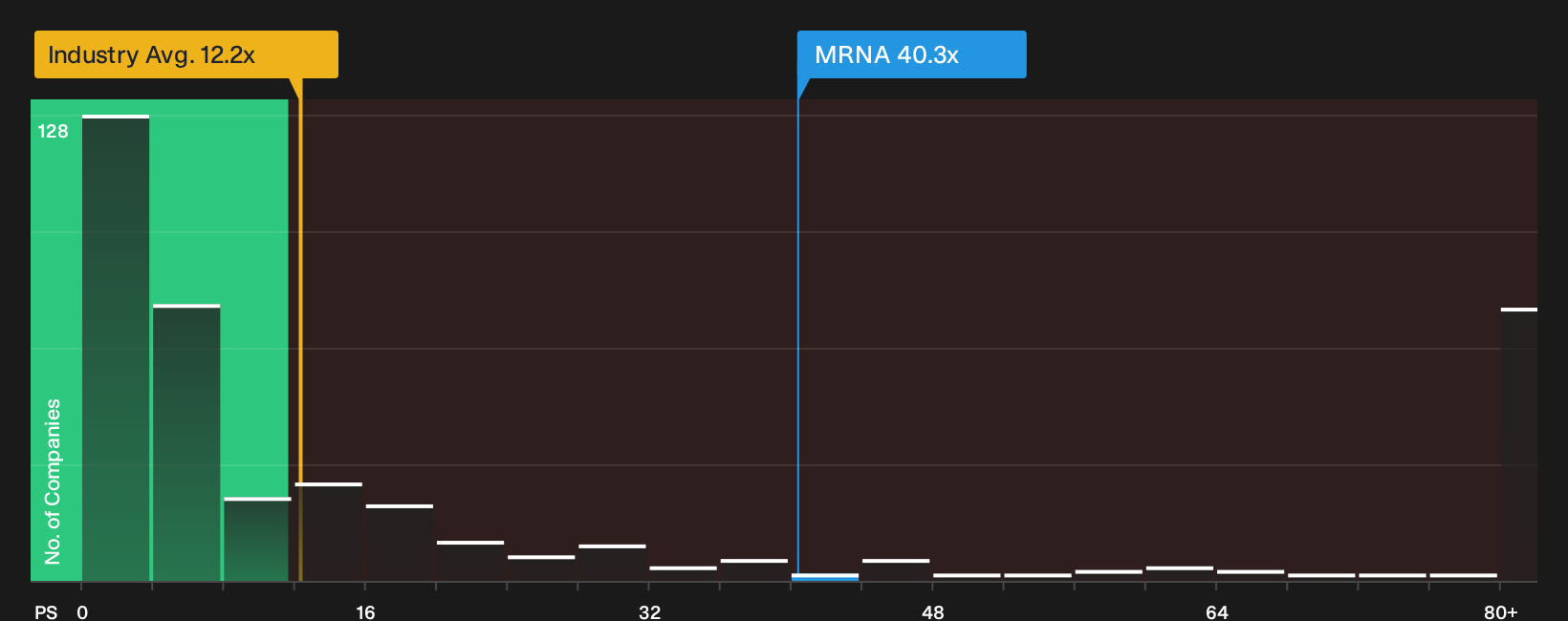This screenshot has height=621, width=1568.
Task: Click the bar just right of MRNA's bar
Action: (896, 570)
